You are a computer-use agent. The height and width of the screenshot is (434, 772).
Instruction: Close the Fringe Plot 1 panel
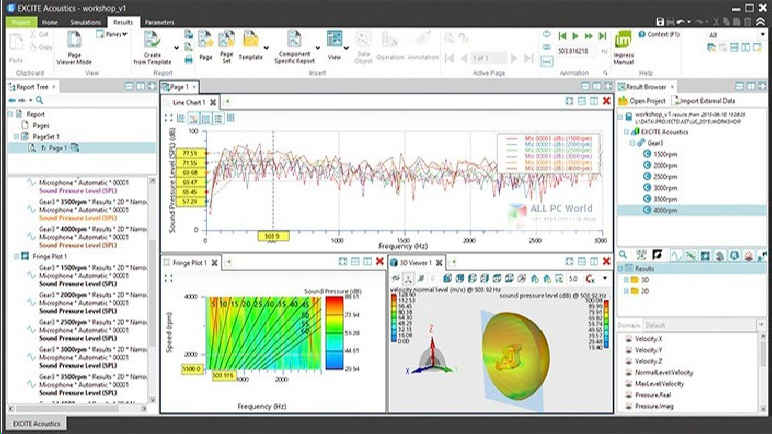[379, 262]
